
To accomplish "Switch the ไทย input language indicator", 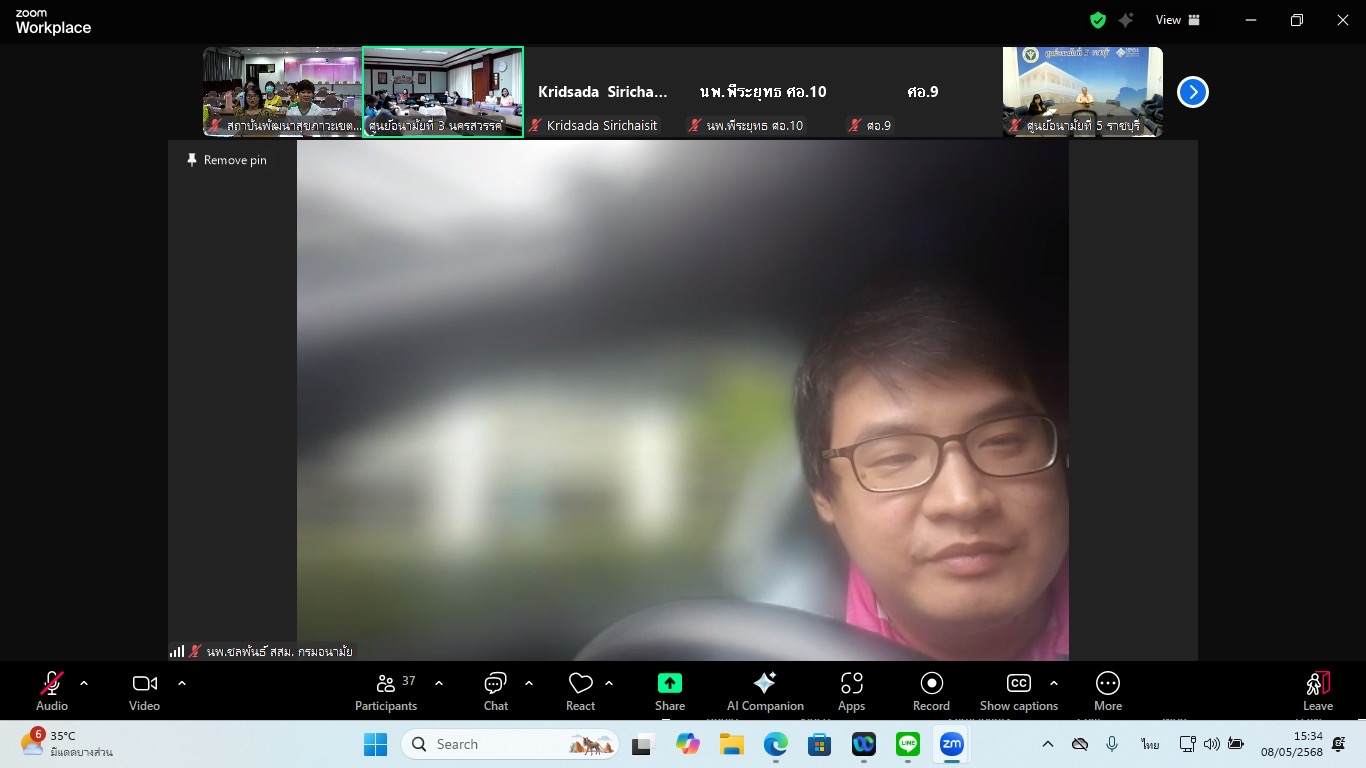I will (x=1150, y=744).
